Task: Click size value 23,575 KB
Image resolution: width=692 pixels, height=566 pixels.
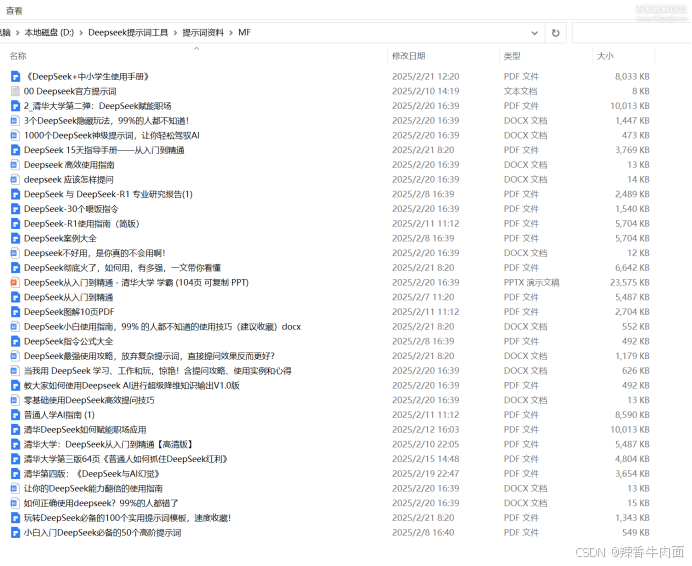Action: pos(630,283)
